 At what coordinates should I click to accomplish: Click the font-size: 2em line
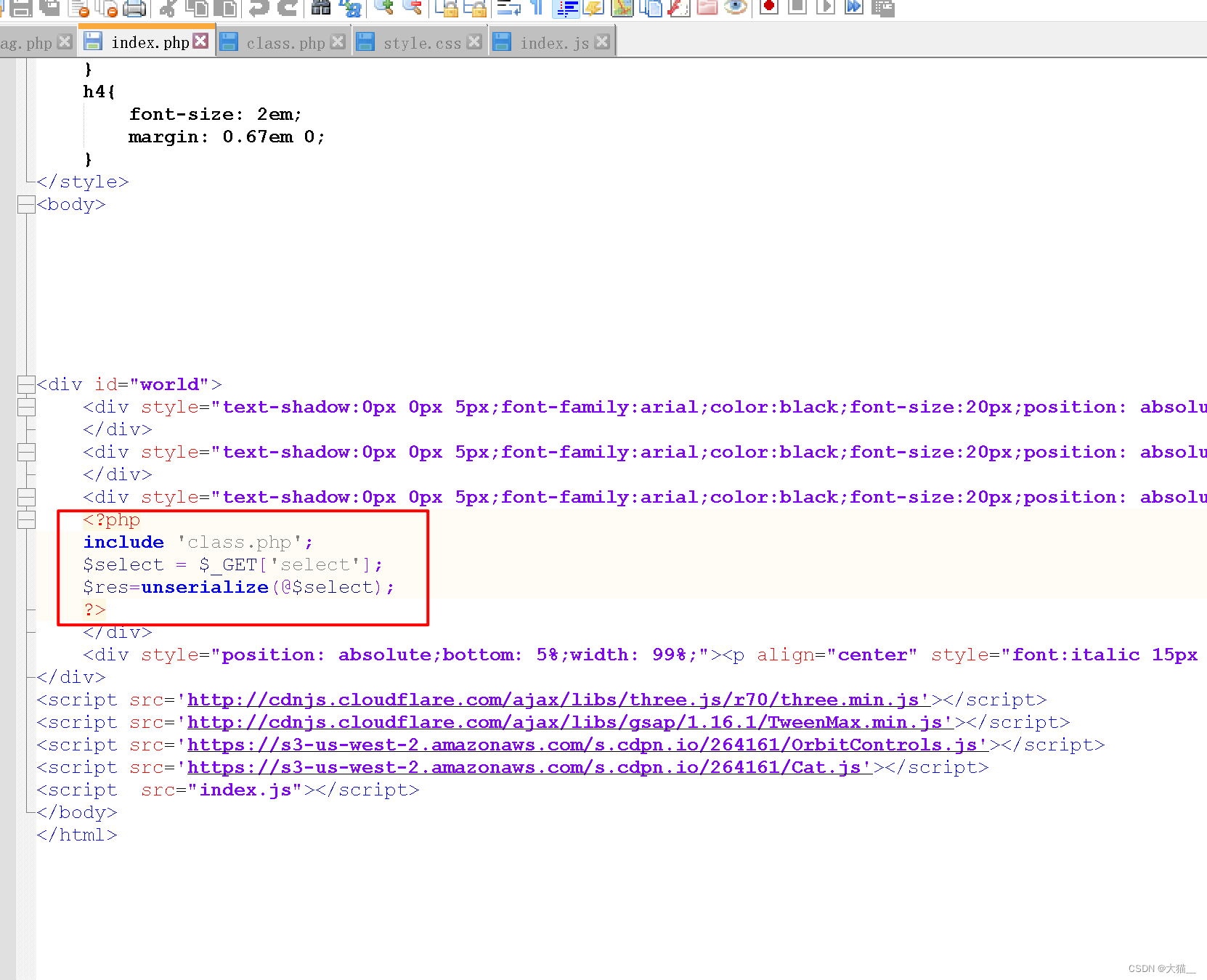point(216,114)
